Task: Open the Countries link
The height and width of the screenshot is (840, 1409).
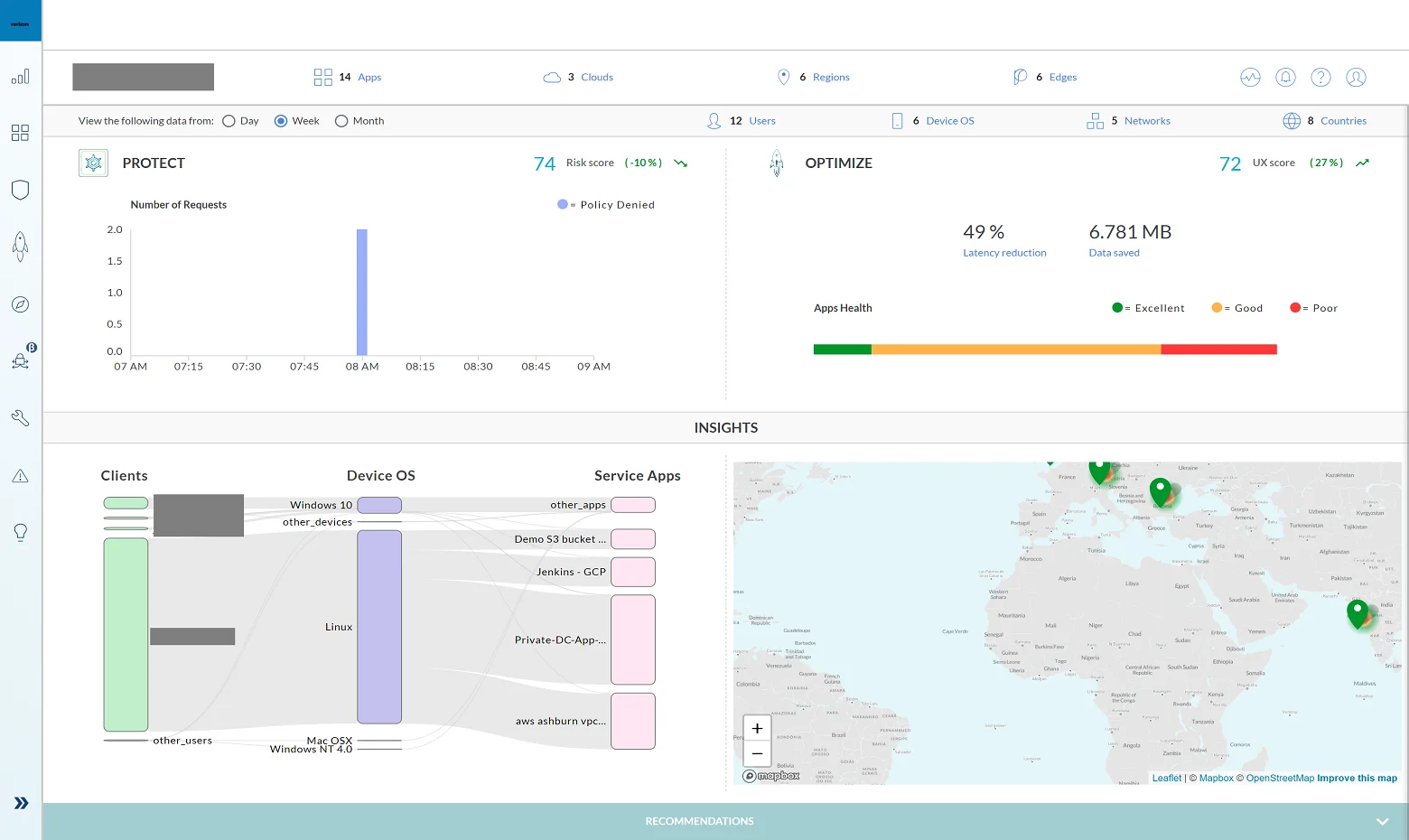Action: click(x=1343, y=121)
